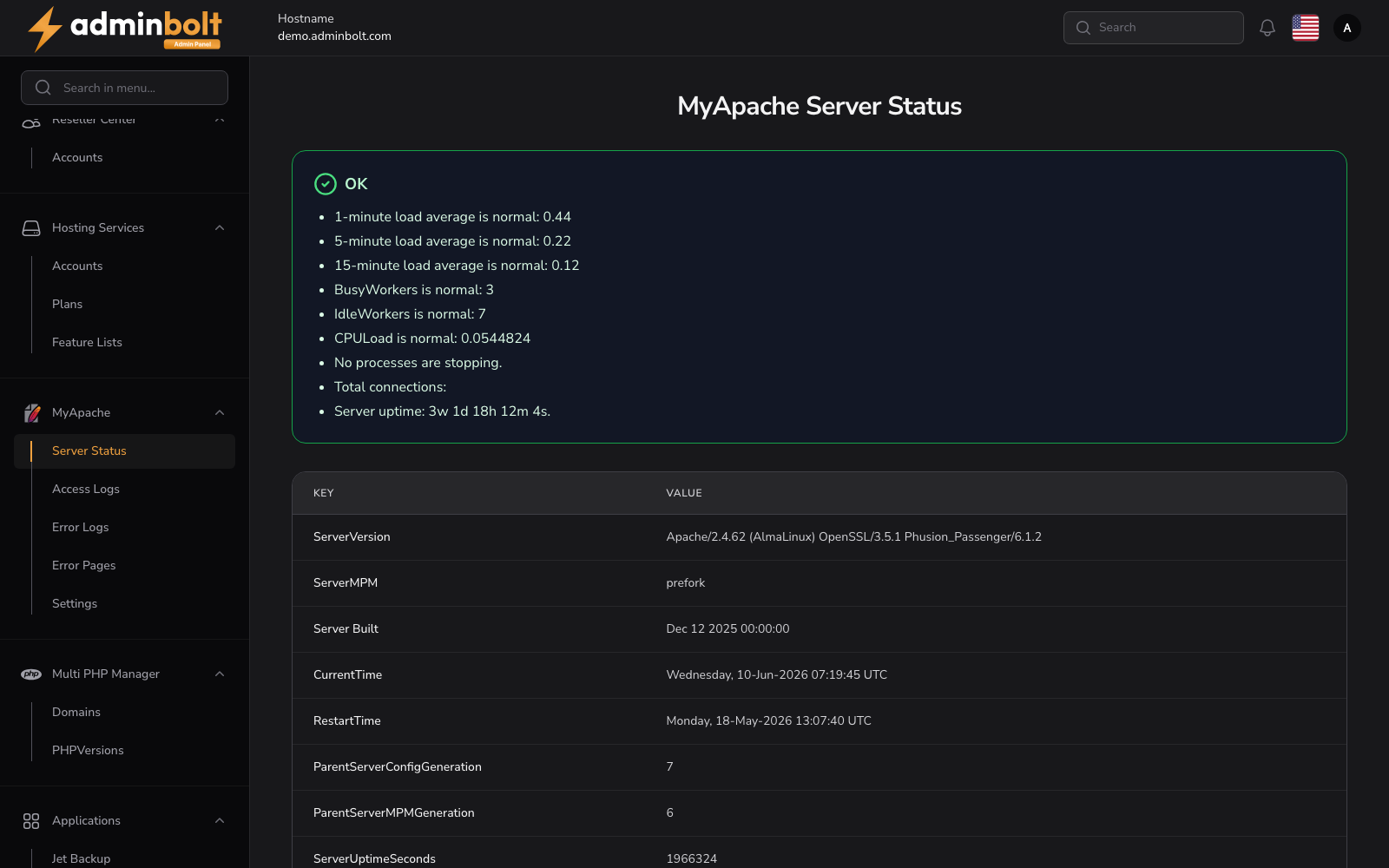Screen dimensions: 1389x868
Task: Select the CurrentTime key cell
Action: click(x=347, y=675)
